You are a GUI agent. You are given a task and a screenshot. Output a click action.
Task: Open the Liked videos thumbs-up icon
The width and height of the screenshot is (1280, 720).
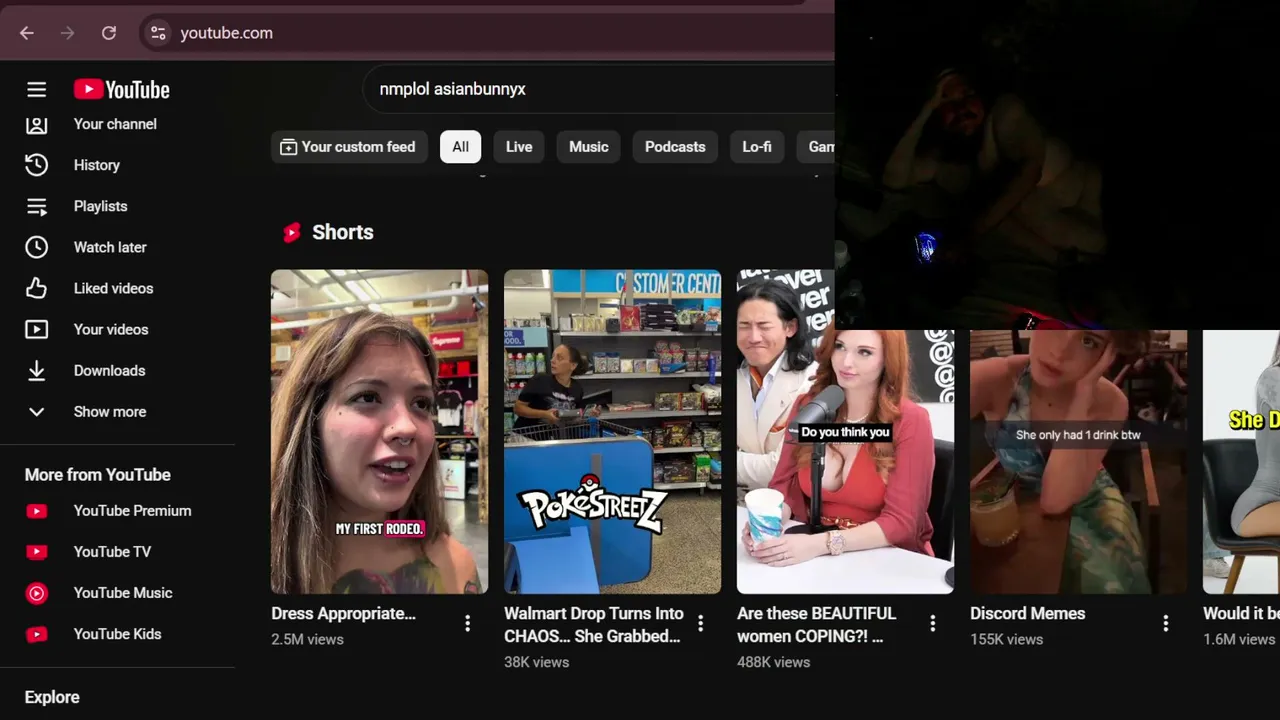pos(36,288)
